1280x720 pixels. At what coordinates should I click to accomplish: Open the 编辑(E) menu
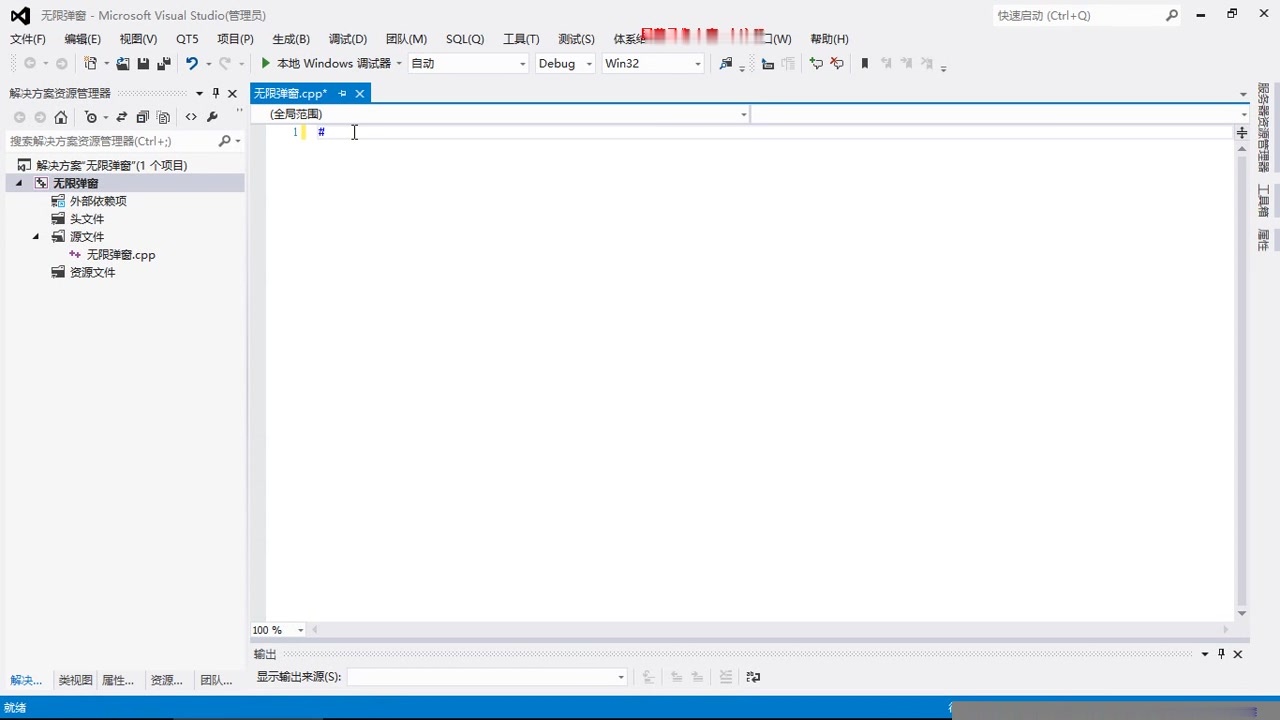(x=82, y=38)
